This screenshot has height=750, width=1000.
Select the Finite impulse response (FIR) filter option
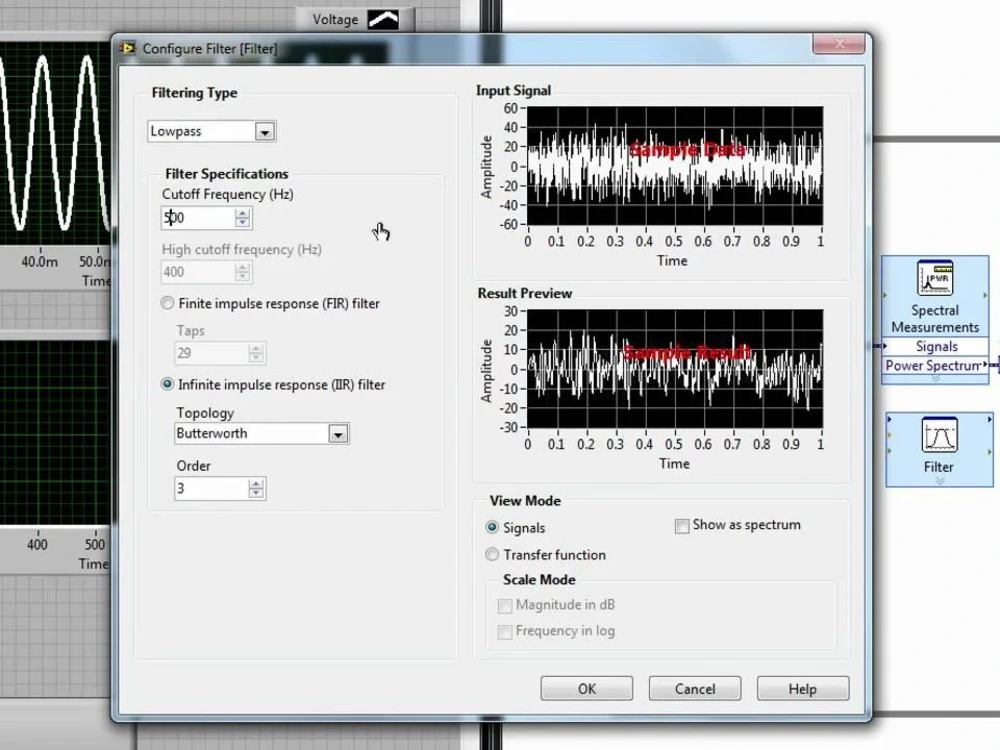click(166, 303)
